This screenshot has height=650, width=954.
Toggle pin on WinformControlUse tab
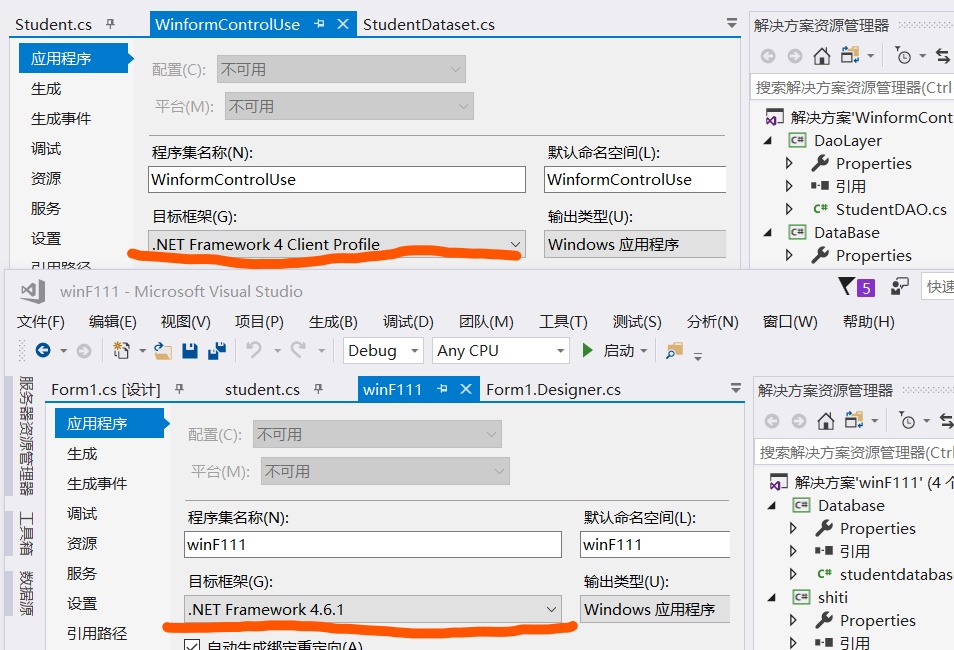click(x=319, y=24)
